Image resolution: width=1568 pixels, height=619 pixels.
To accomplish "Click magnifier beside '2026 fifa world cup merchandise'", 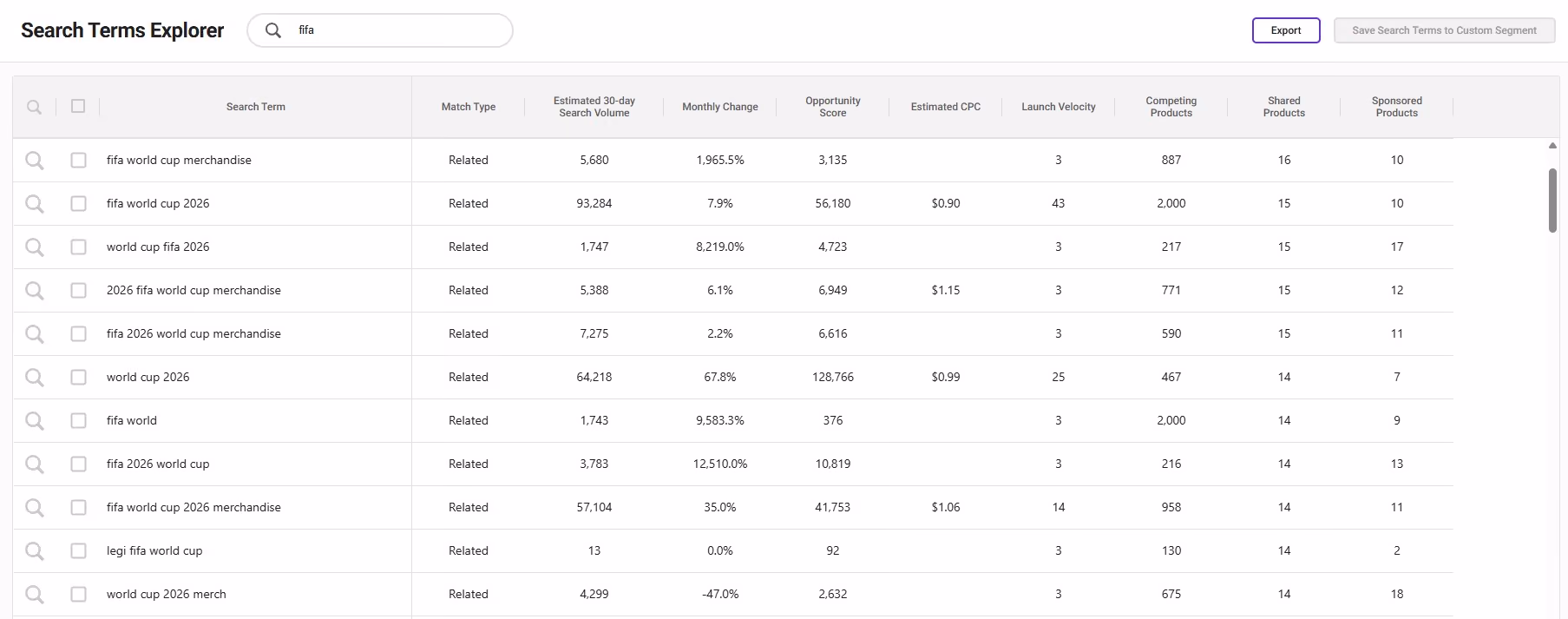I will [34, 290].
